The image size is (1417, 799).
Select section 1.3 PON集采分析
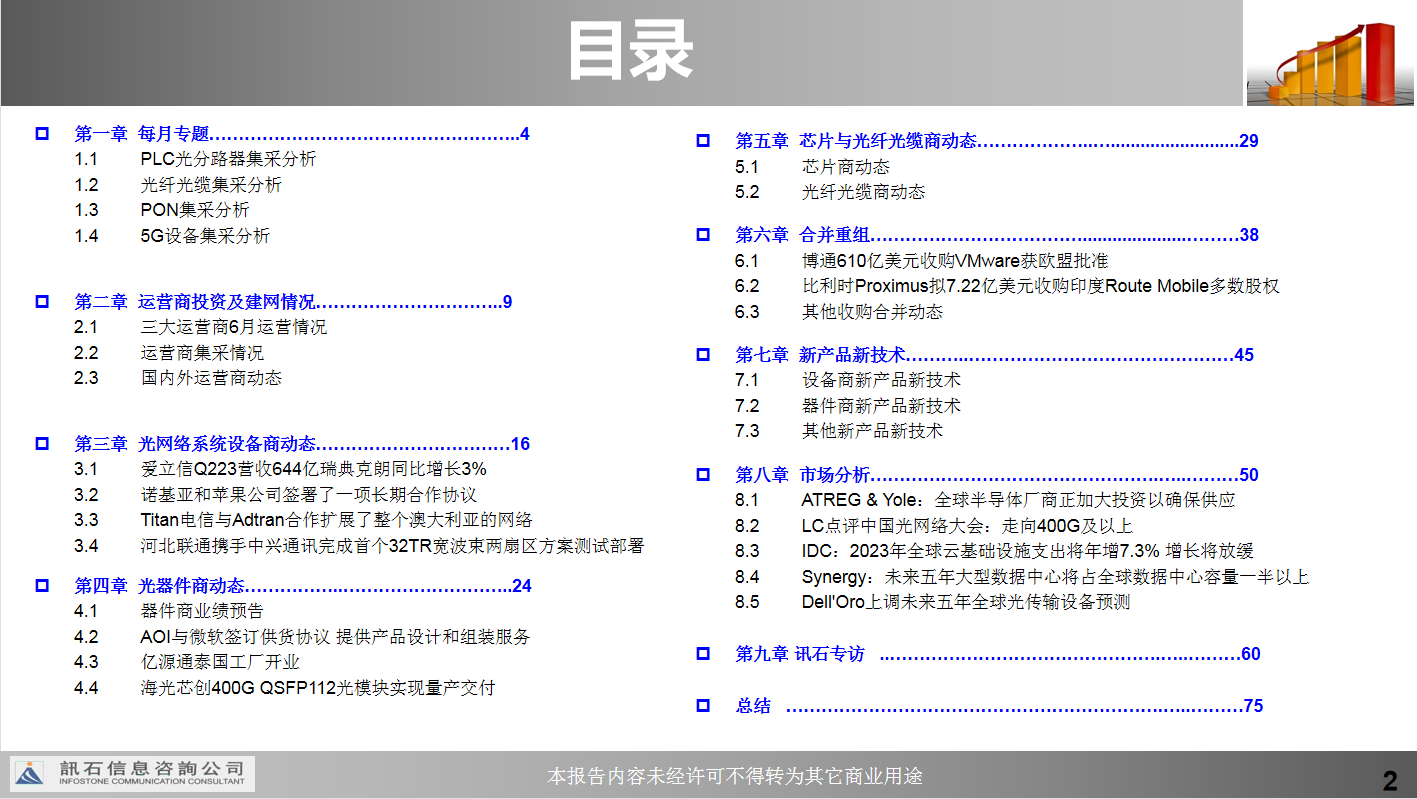pyautogui.click(x=194, y=210)
